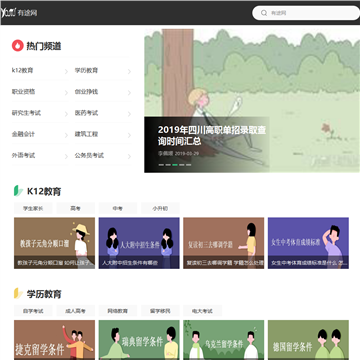Image resolution: width=360 pixels, height=360 pixels.
Task: Open the 瑞典留学条件 card
Action: pyautogui.click(x=139, y=340)
